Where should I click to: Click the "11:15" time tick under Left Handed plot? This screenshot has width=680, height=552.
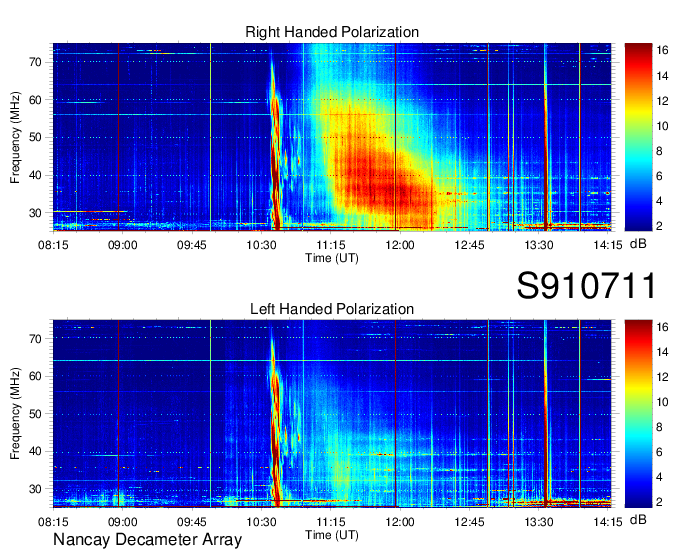point(330,522)
